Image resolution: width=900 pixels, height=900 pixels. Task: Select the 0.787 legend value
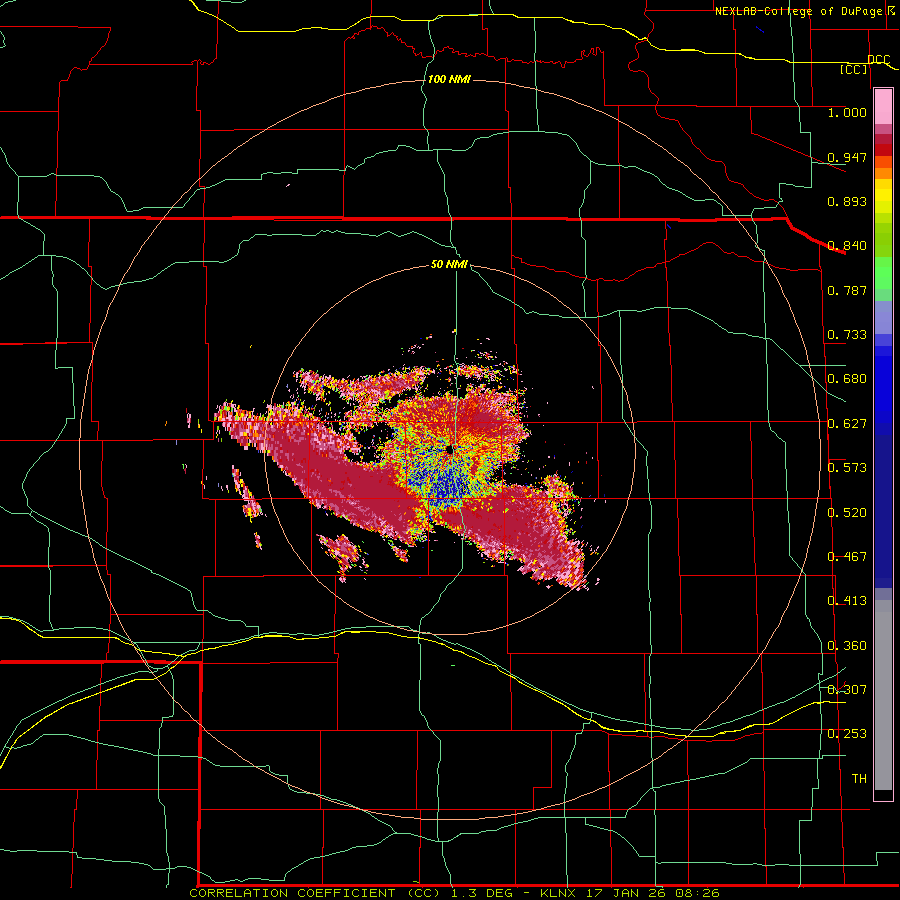pos(847,290)
